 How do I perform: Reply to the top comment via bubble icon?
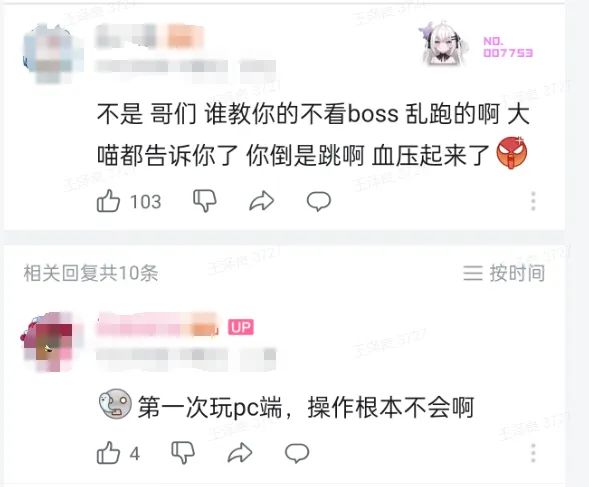tap(319, 201)
